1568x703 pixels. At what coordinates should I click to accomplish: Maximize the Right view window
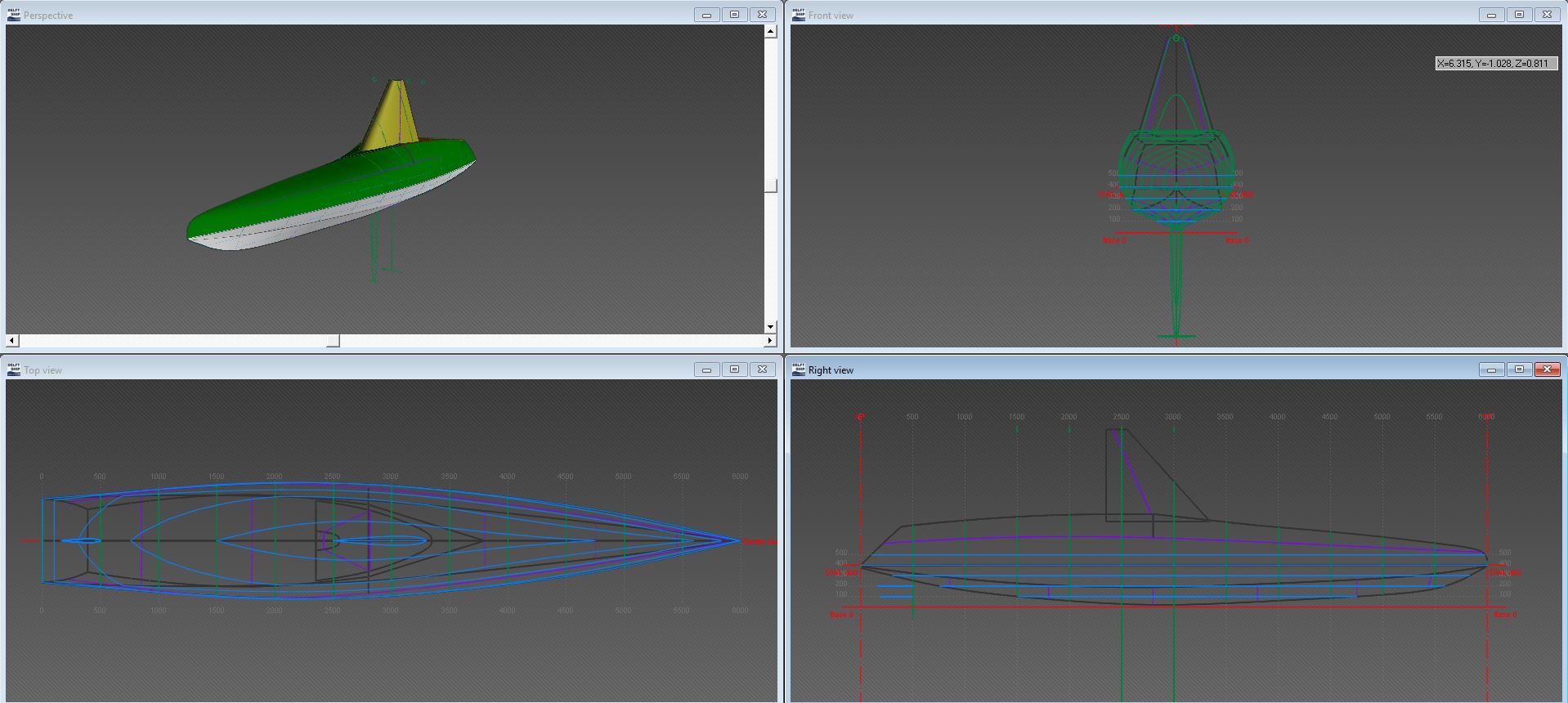click(1519, 369)
